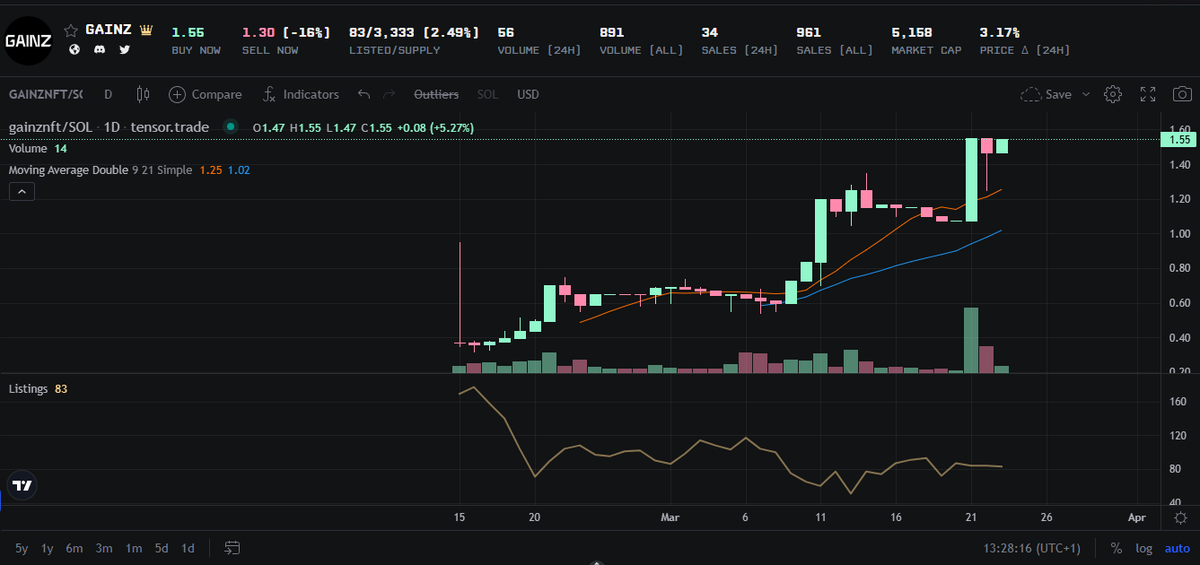The width and height of the screenshot is (1200, 565).
Task: Toggle percent scale mode
Action: pos(1116,548)
